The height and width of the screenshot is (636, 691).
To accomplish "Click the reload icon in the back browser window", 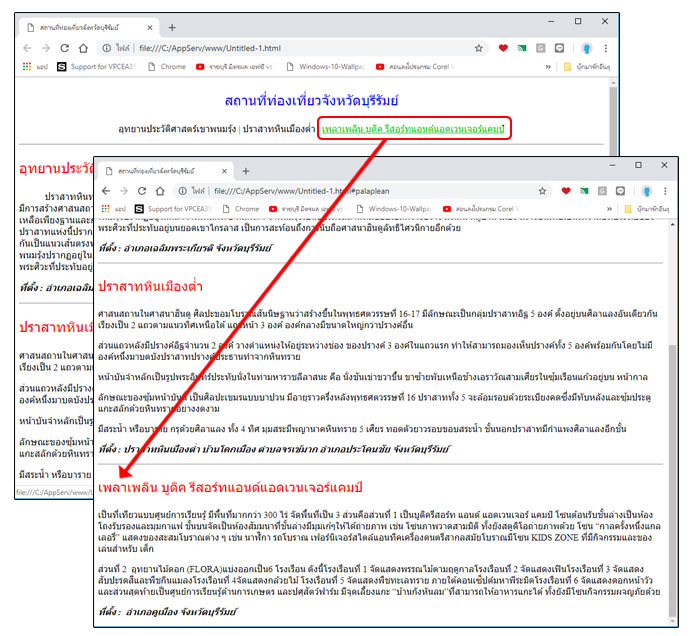I will point(67,47).
